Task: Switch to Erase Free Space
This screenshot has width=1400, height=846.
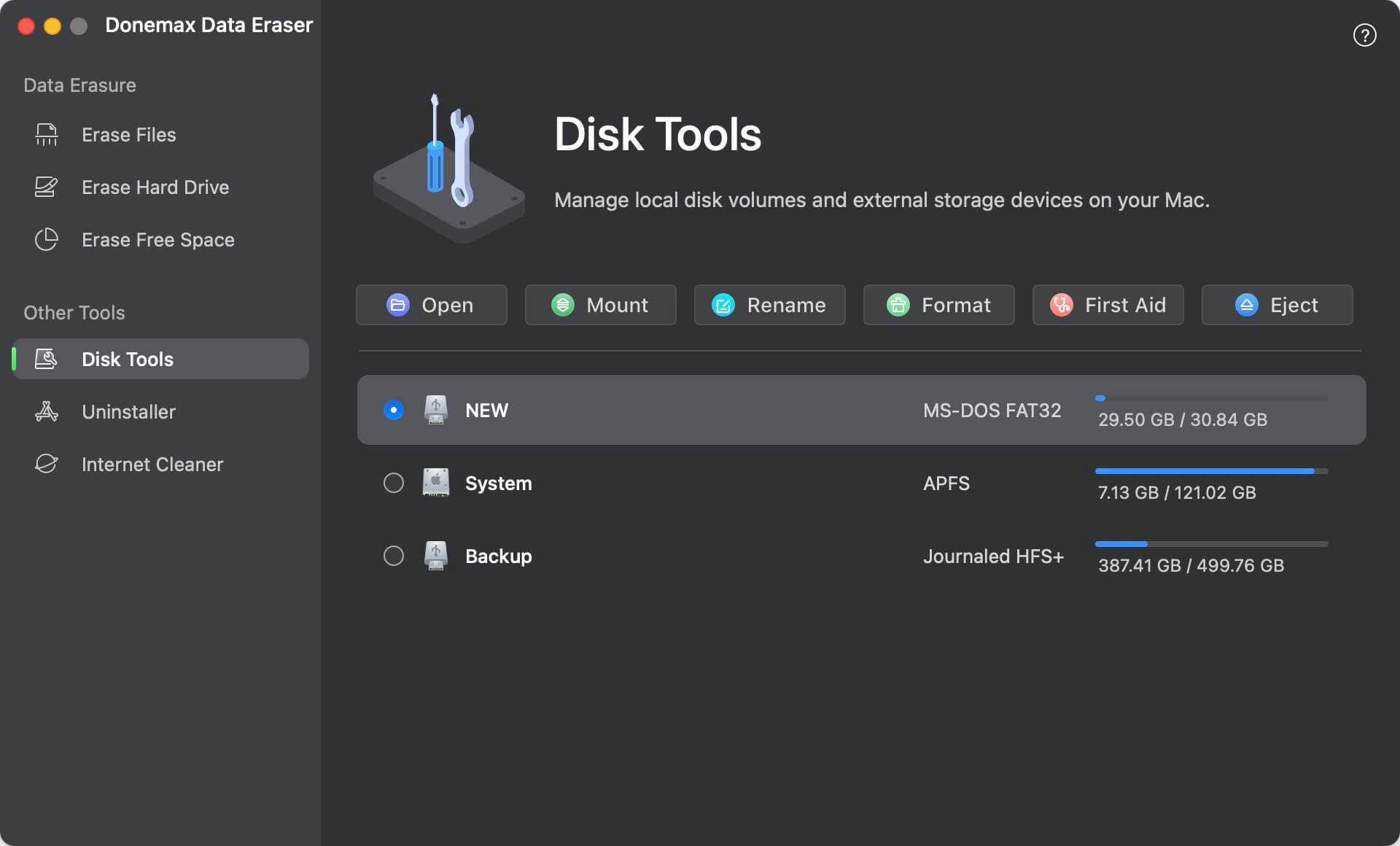Action: coord(160,240)
